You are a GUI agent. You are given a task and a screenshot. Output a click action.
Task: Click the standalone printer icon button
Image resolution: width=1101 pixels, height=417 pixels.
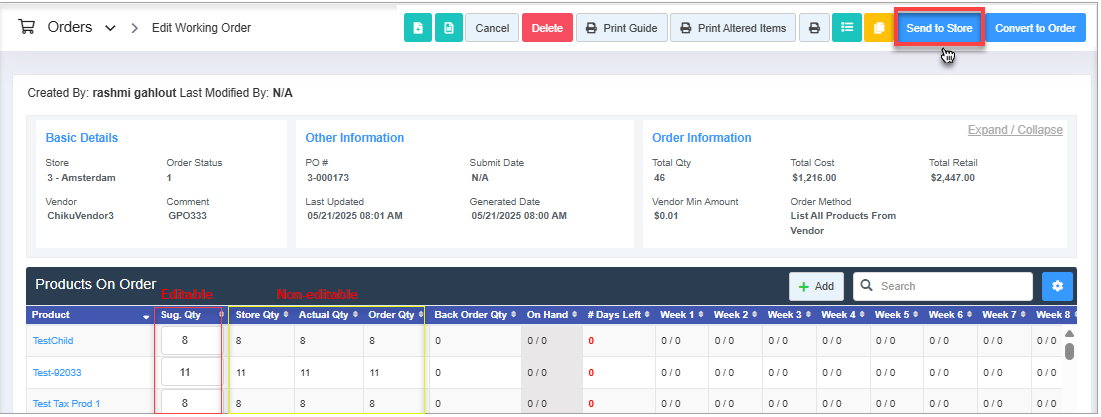click(x=815, y=28)
